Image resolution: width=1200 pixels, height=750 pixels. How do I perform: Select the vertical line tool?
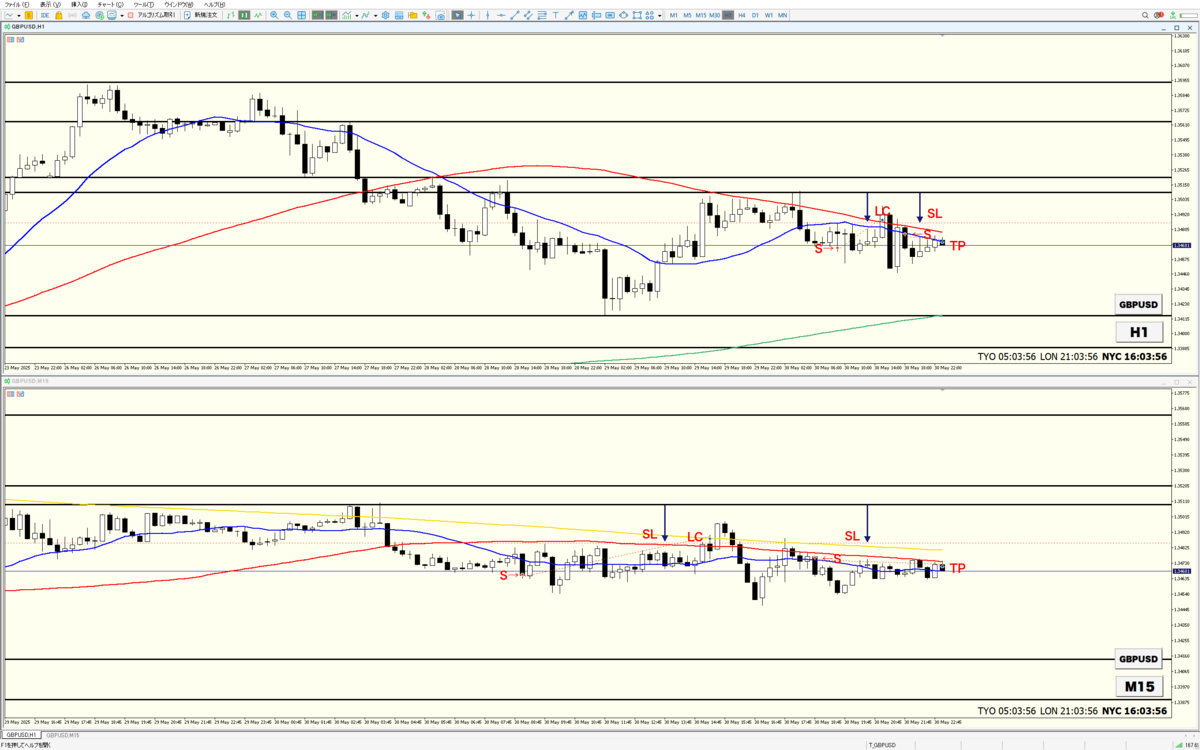pos(488,15)
